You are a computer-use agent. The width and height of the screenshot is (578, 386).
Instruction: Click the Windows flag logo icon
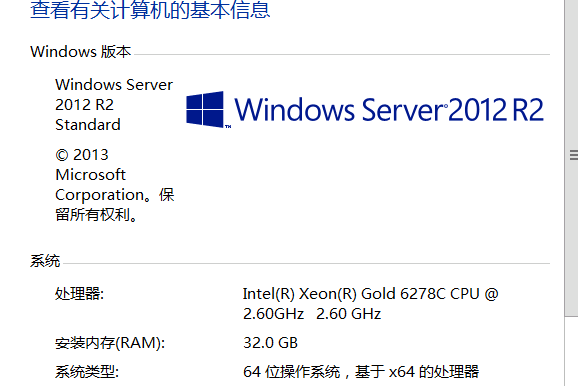205,109
